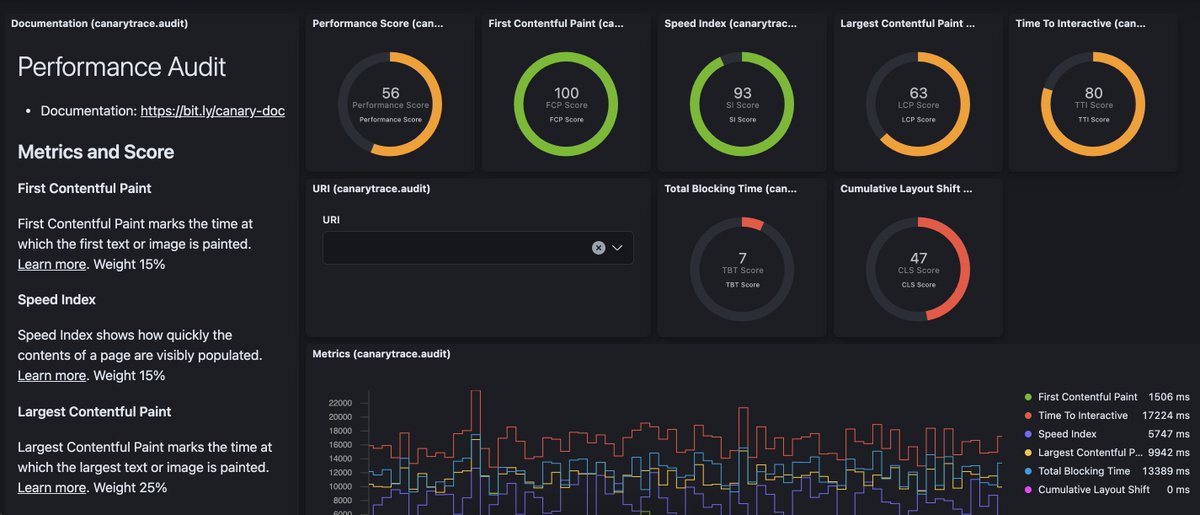Click the 1506 ms legend value
Viewport: 1200px width, 515px height.
1170,397
